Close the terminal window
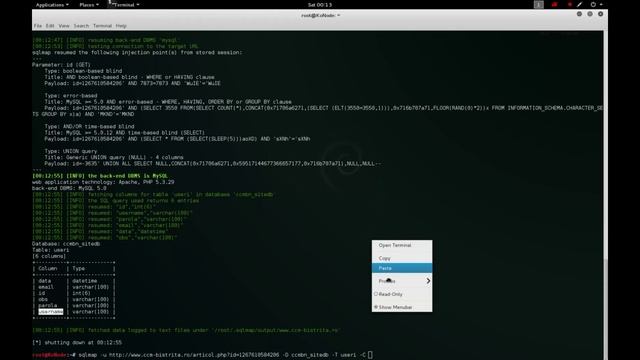The image size is (640, 360). pyautogui.click(x=600, y=14)
